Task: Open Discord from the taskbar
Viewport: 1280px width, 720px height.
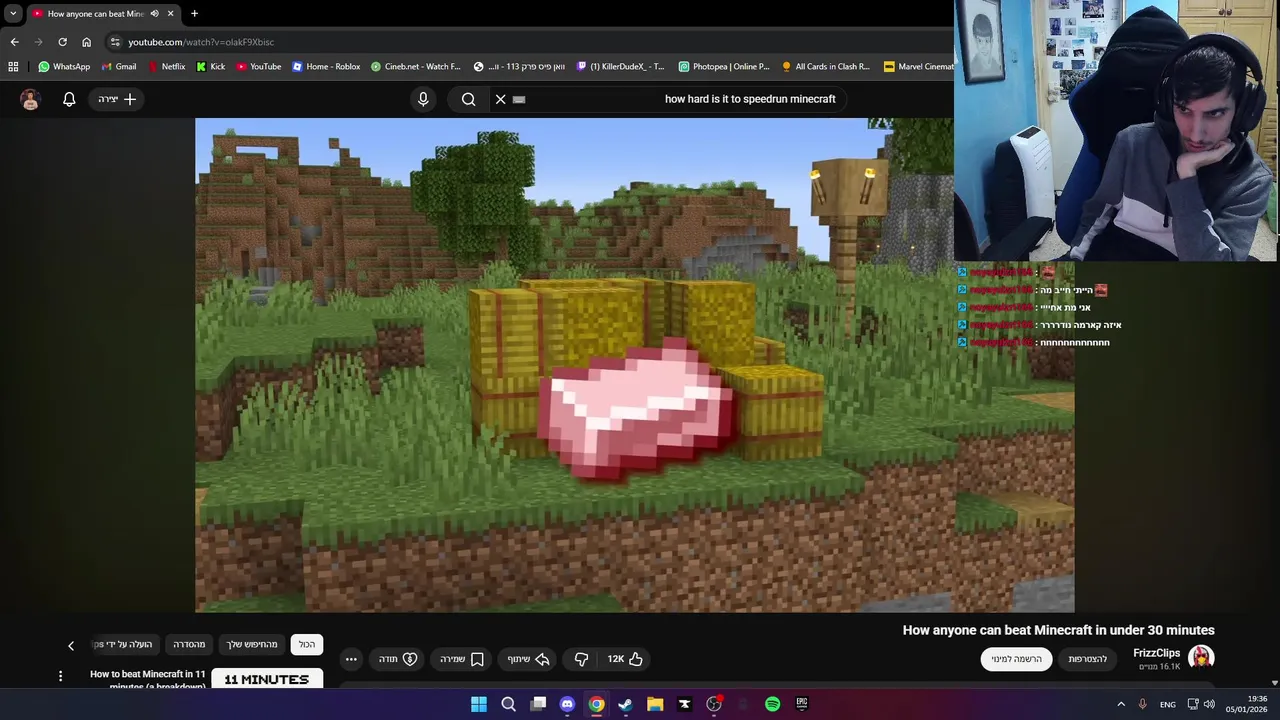Action: click(x=567, y=704)
